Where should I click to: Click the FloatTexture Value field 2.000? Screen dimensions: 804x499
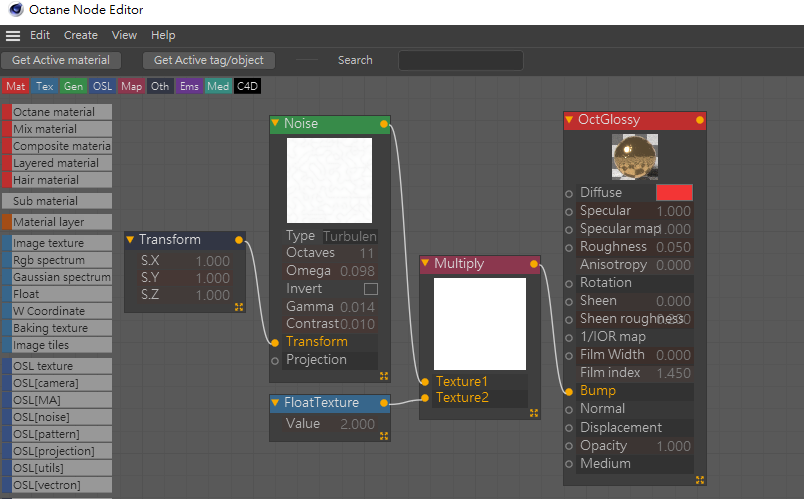357,424
